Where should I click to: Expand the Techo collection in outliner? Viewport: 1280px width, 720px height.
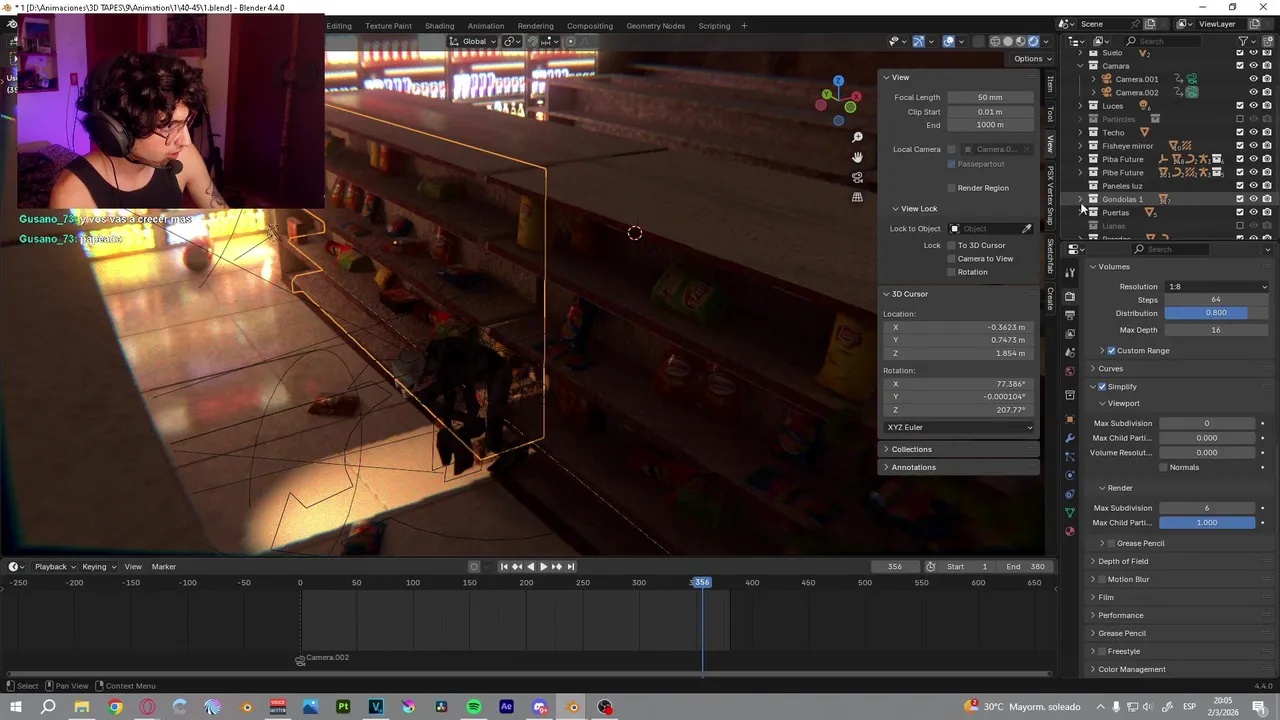coord(1080,133)
